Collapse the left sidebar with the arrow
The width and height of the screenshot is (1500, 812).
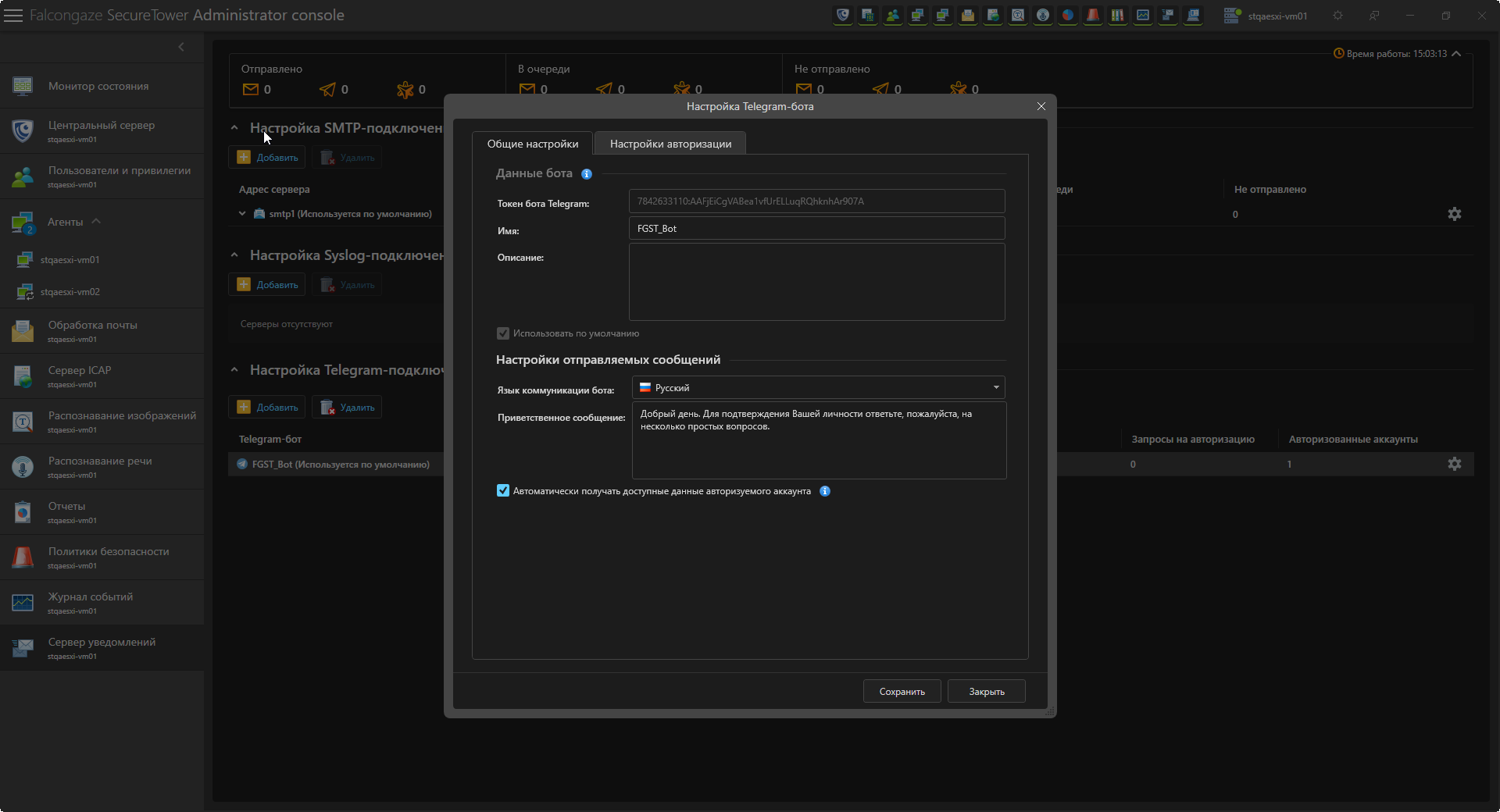click(x=181, y=47)
